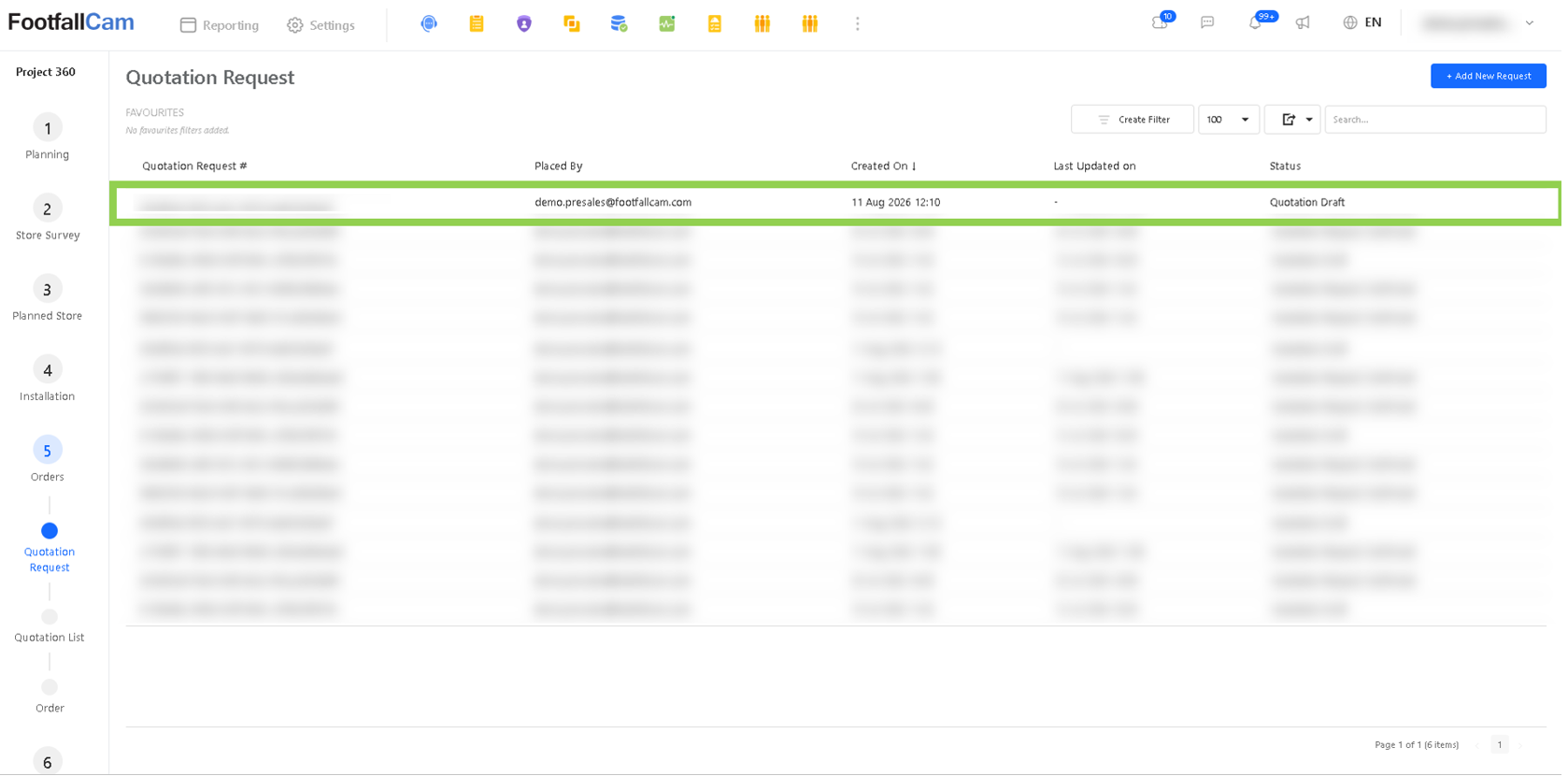Viewport: 1568px width, 776px height.
Task: Click the export icon in the table toolbar
Action: (x=1289, y=120)
